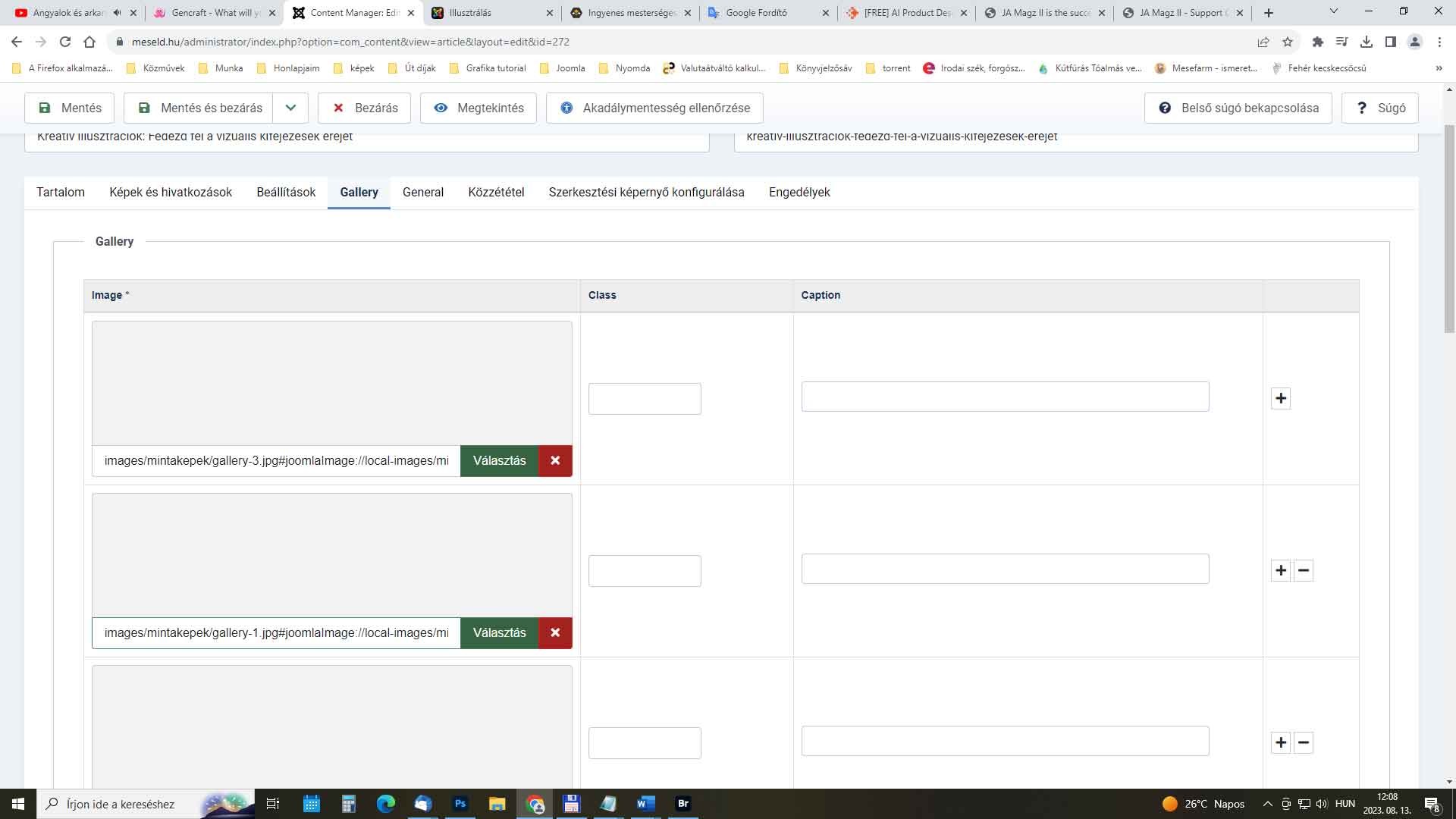Reload the page

click(x=65, y=42)
